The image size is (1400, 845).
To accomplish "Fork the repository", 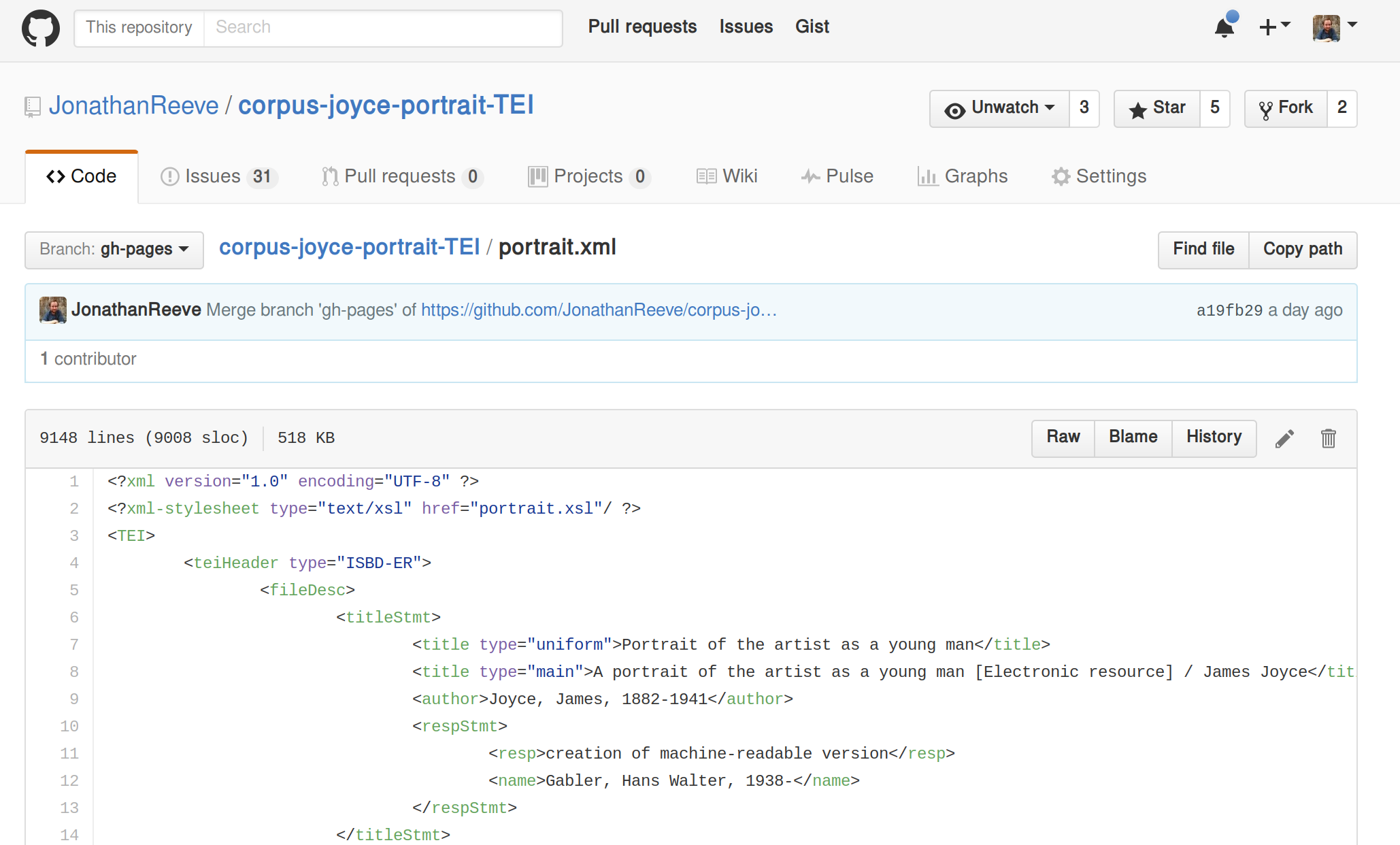I will 1286,108.
